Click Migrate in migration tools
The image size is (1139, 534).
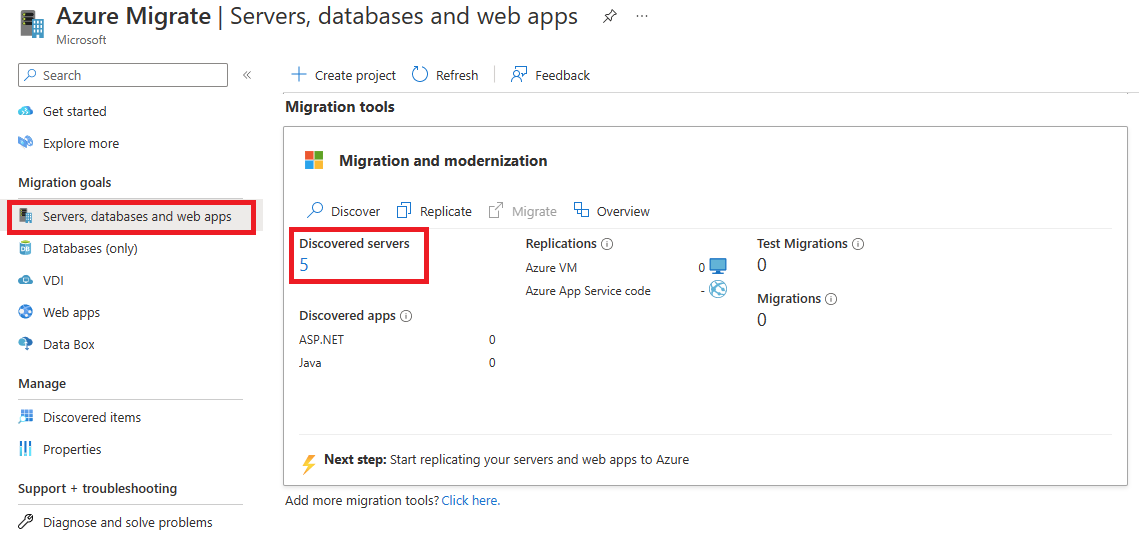pos(522,211)
